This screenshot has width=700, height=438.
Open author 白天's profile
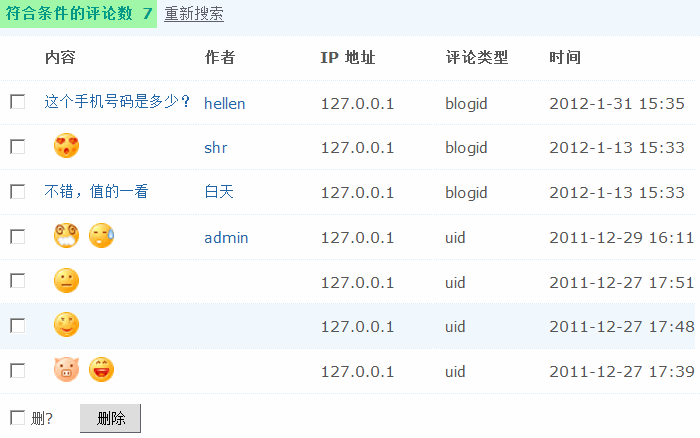[219, 192]
